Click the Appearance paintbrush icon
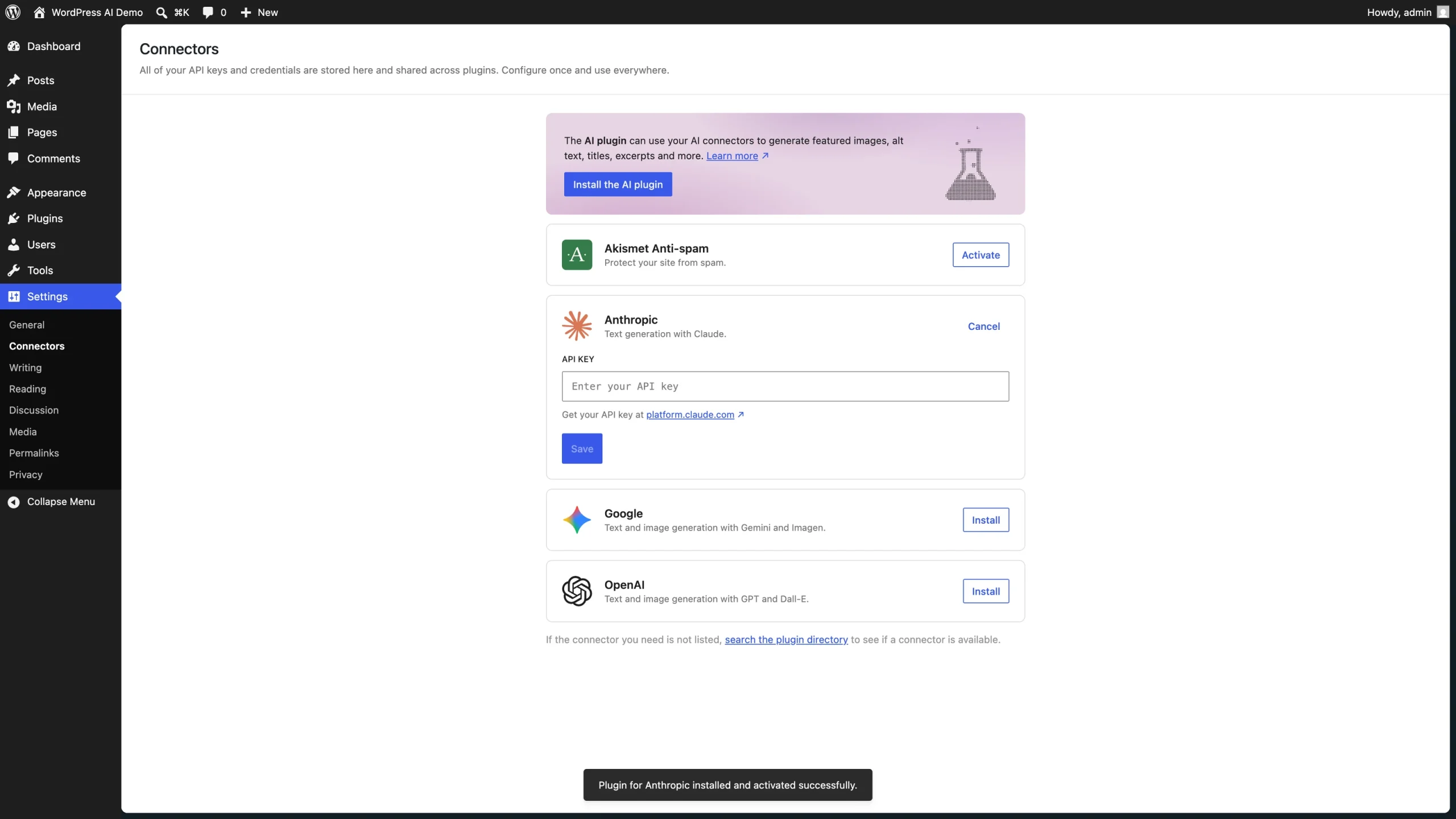The image size is (1456, 819). click(x=14, y=193)
